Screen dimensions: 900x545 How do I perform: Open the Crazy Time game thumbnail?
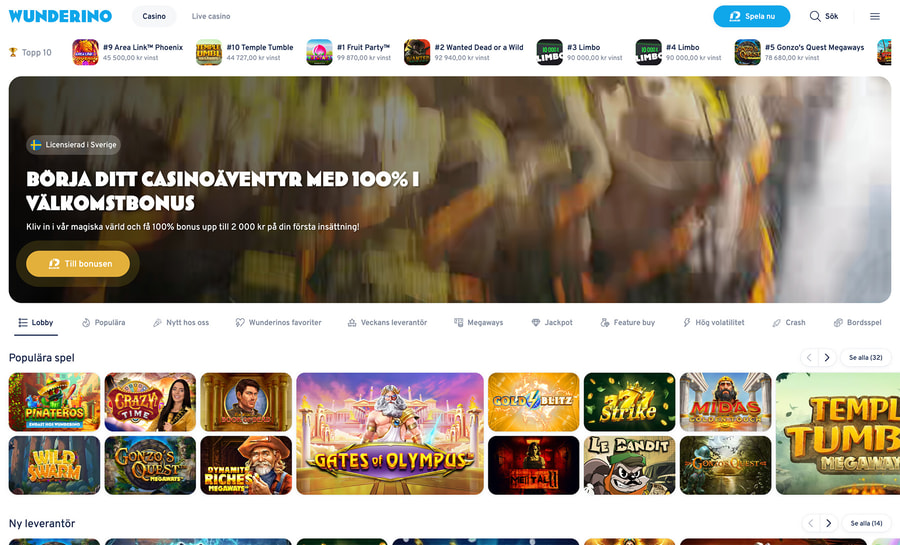pyautogui.click(x=150, y=402)
